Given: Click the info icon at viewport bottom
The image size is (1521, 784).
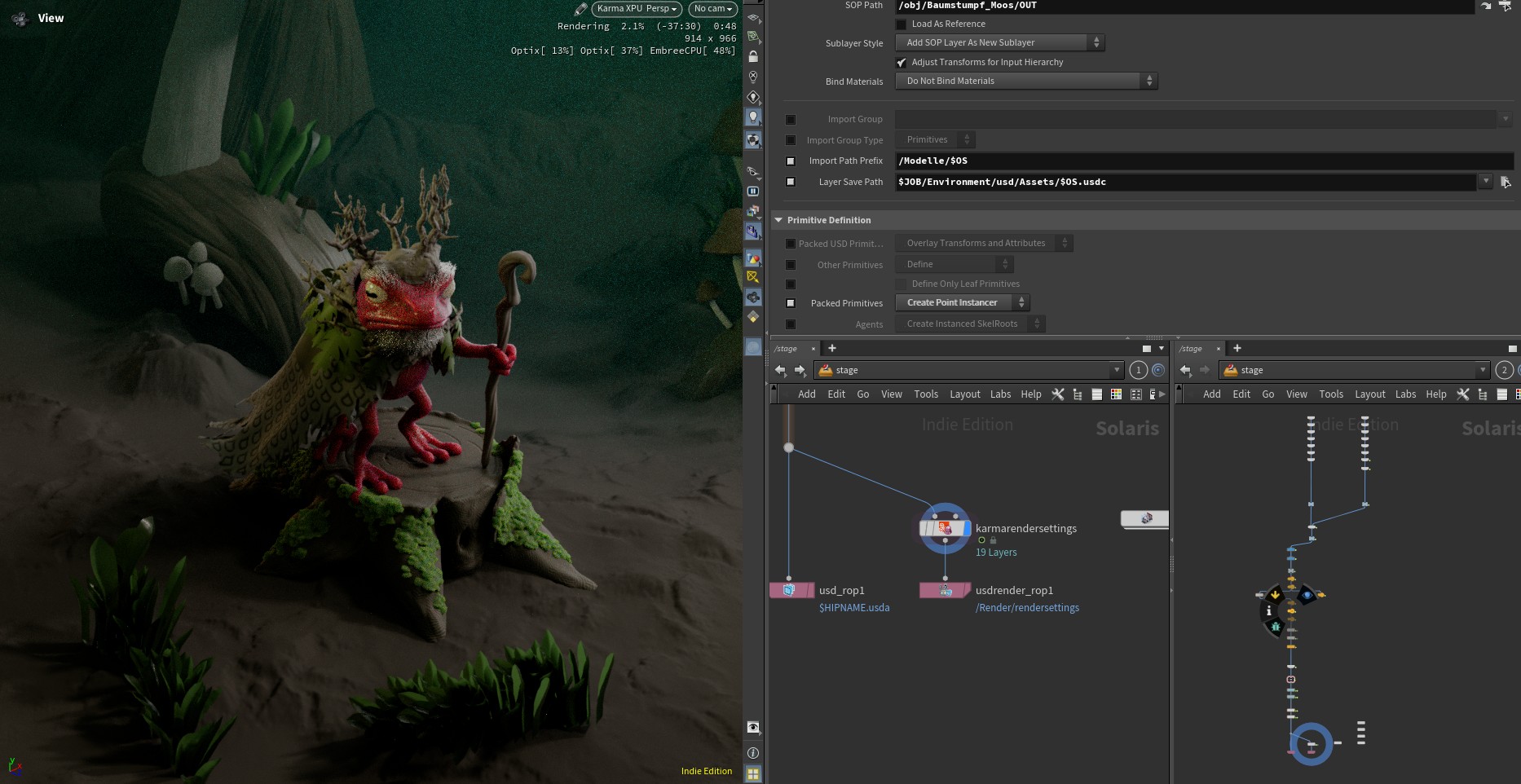Looking at the screenshot, I should pos(753,753).
